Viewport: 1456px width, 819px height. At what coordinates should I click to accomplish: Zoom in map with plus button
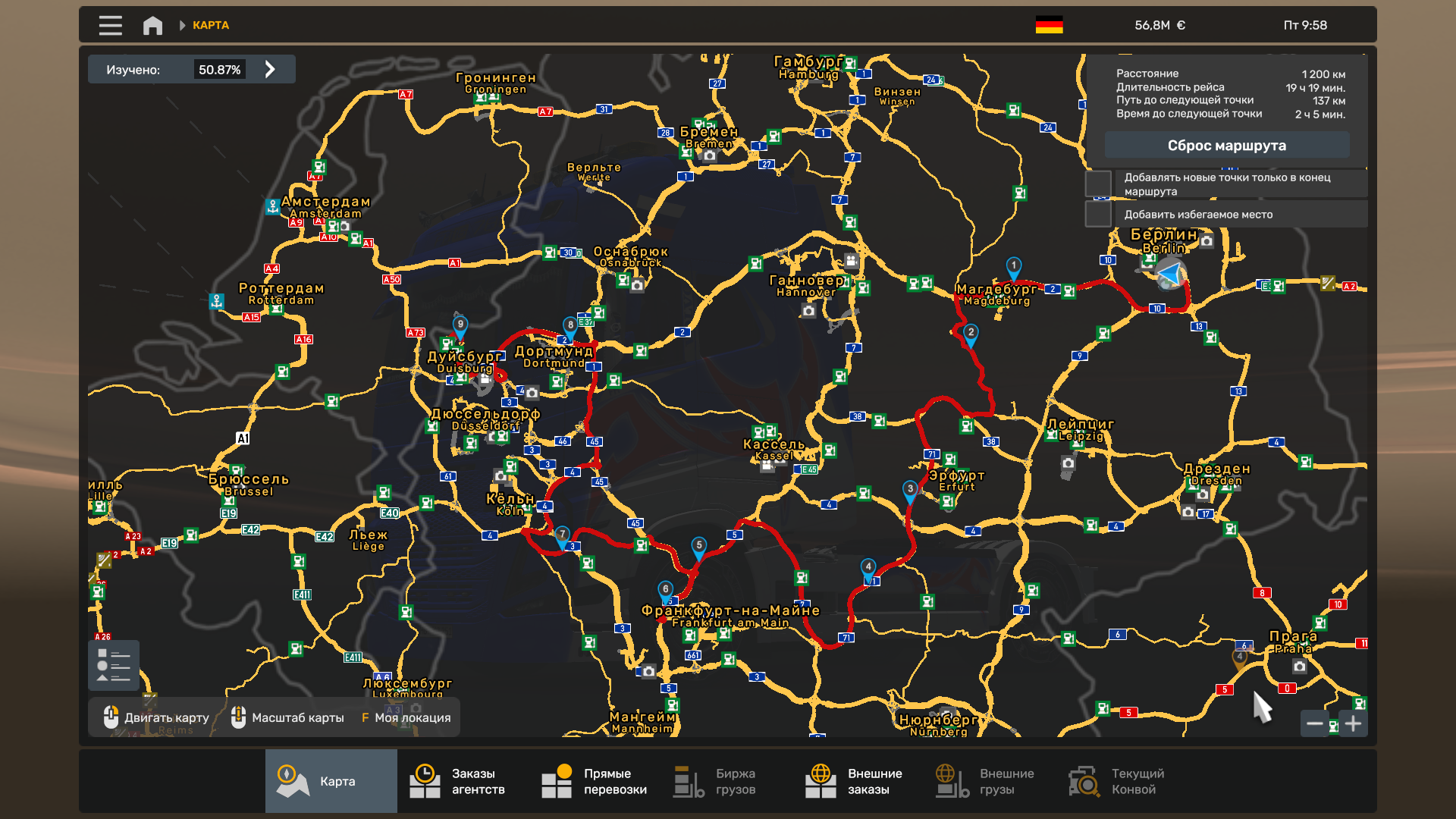click(1354, 723)
